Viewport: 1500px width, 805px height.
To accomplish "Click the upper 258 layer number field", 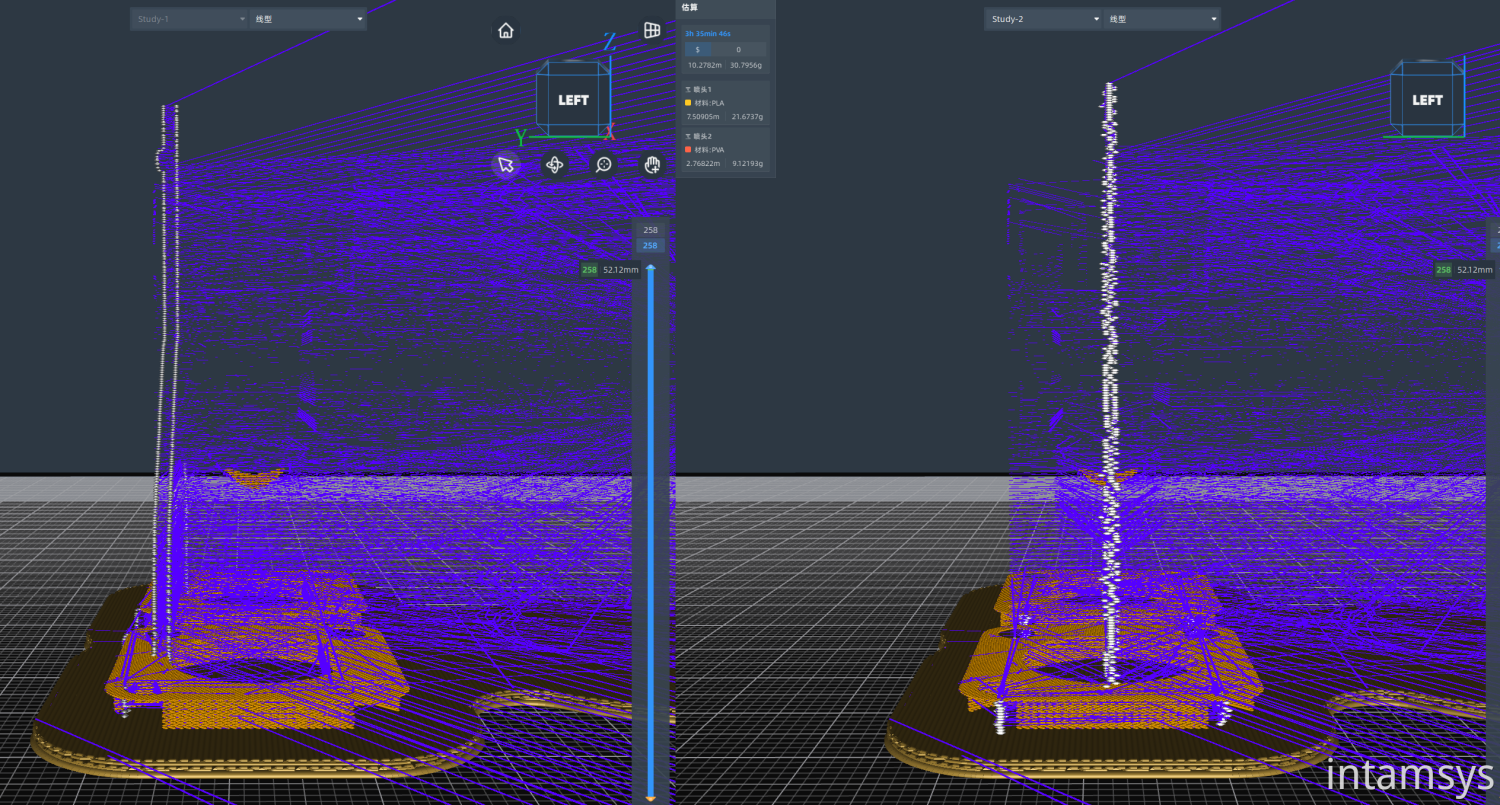I will 650,230.
